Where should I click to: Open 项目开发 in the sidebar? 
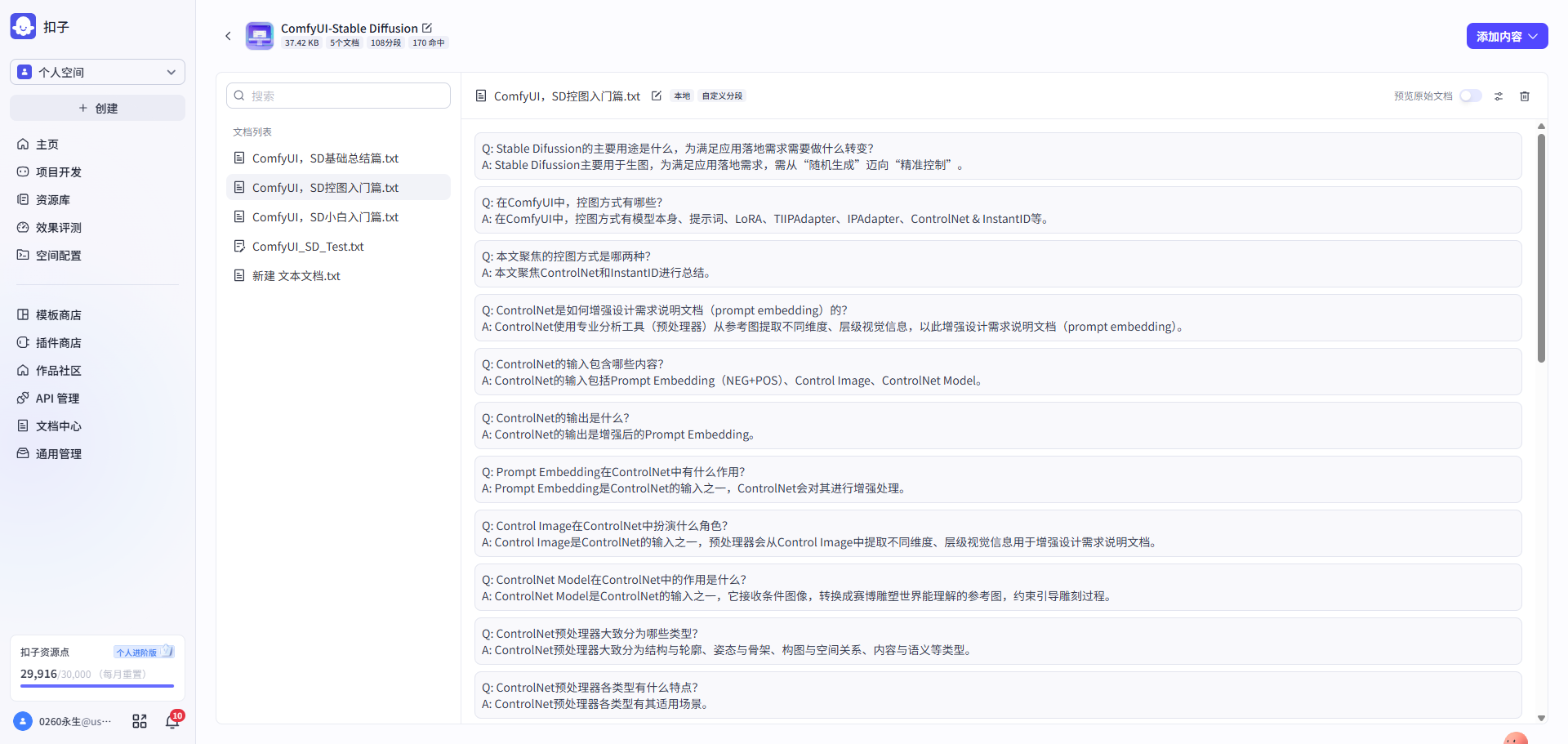click(57, 172)
